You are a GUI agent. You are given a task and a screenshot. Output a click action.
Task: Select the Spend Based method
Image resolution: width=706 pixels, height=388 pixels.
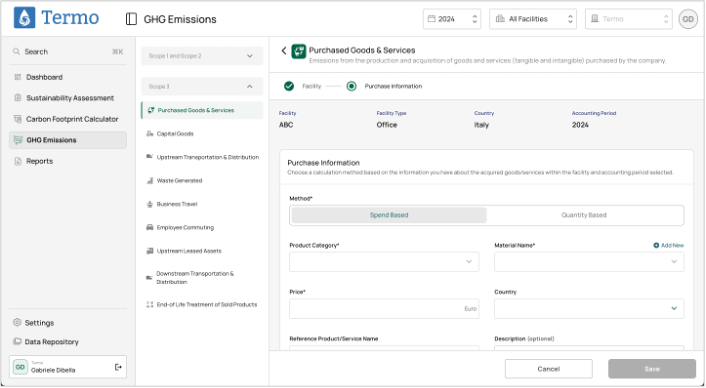(x=389, y=215)
